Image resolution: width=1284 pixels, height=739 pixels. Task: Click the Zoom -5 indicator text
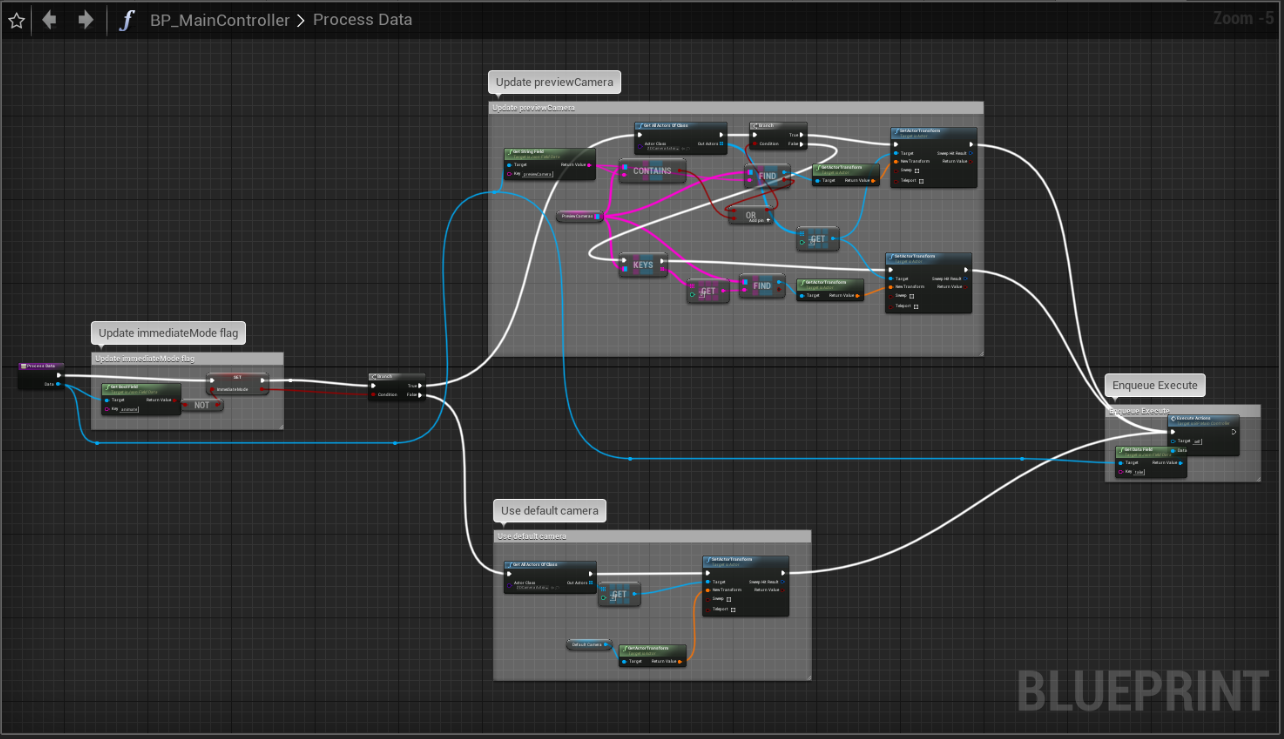[1244, 18]
